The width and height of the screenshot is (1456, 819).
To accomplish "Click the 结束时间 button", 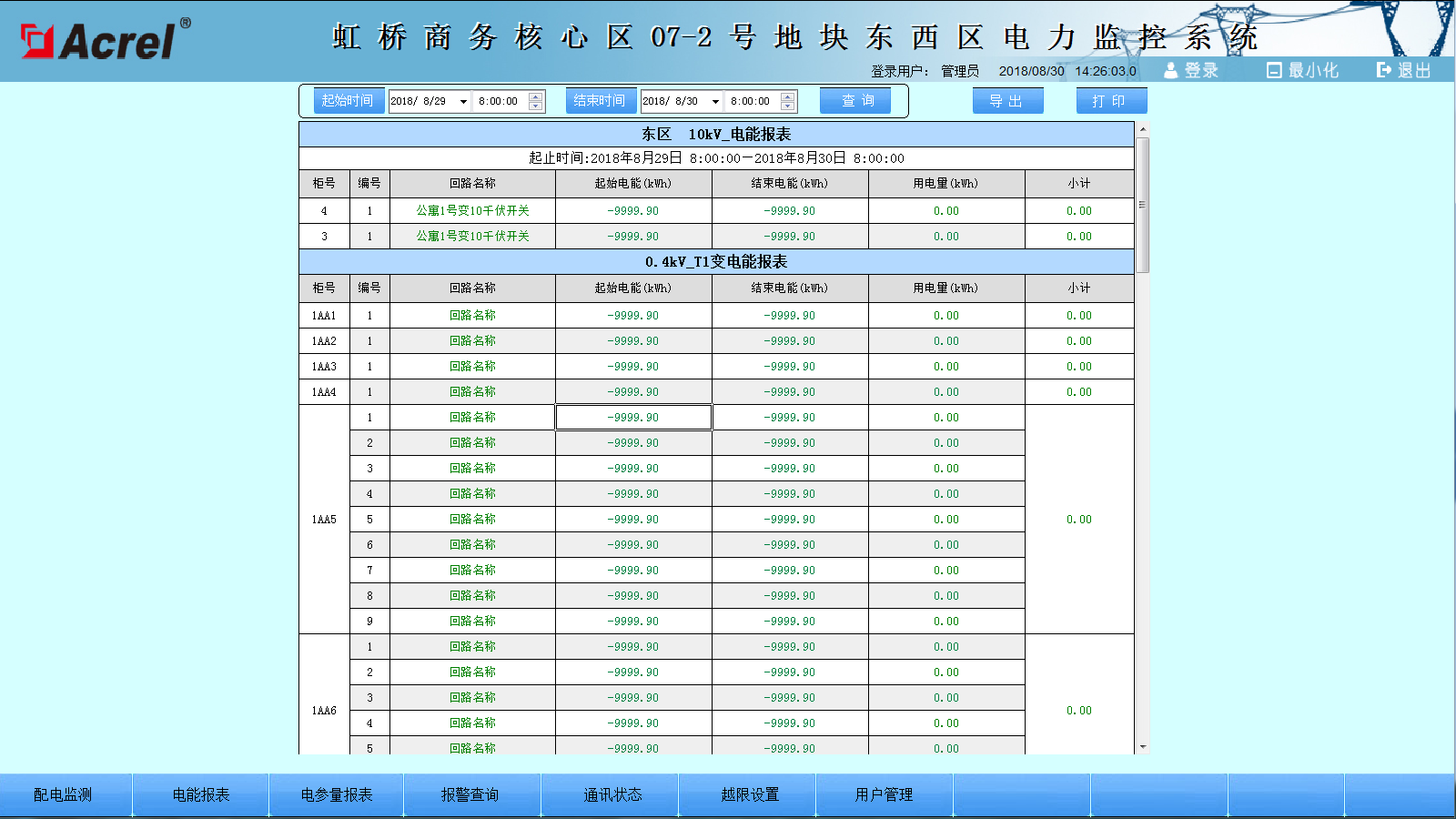I will coord(601,101).
